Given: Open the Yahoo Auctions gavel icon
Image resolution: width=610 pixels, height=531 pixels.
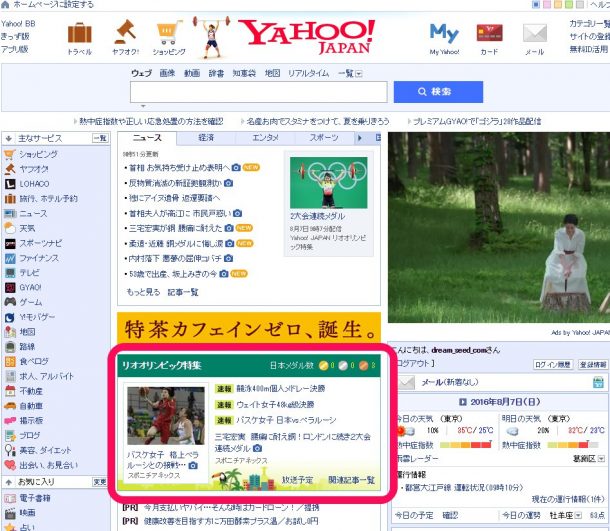Looking at the screenshot, I should [125, 32].
